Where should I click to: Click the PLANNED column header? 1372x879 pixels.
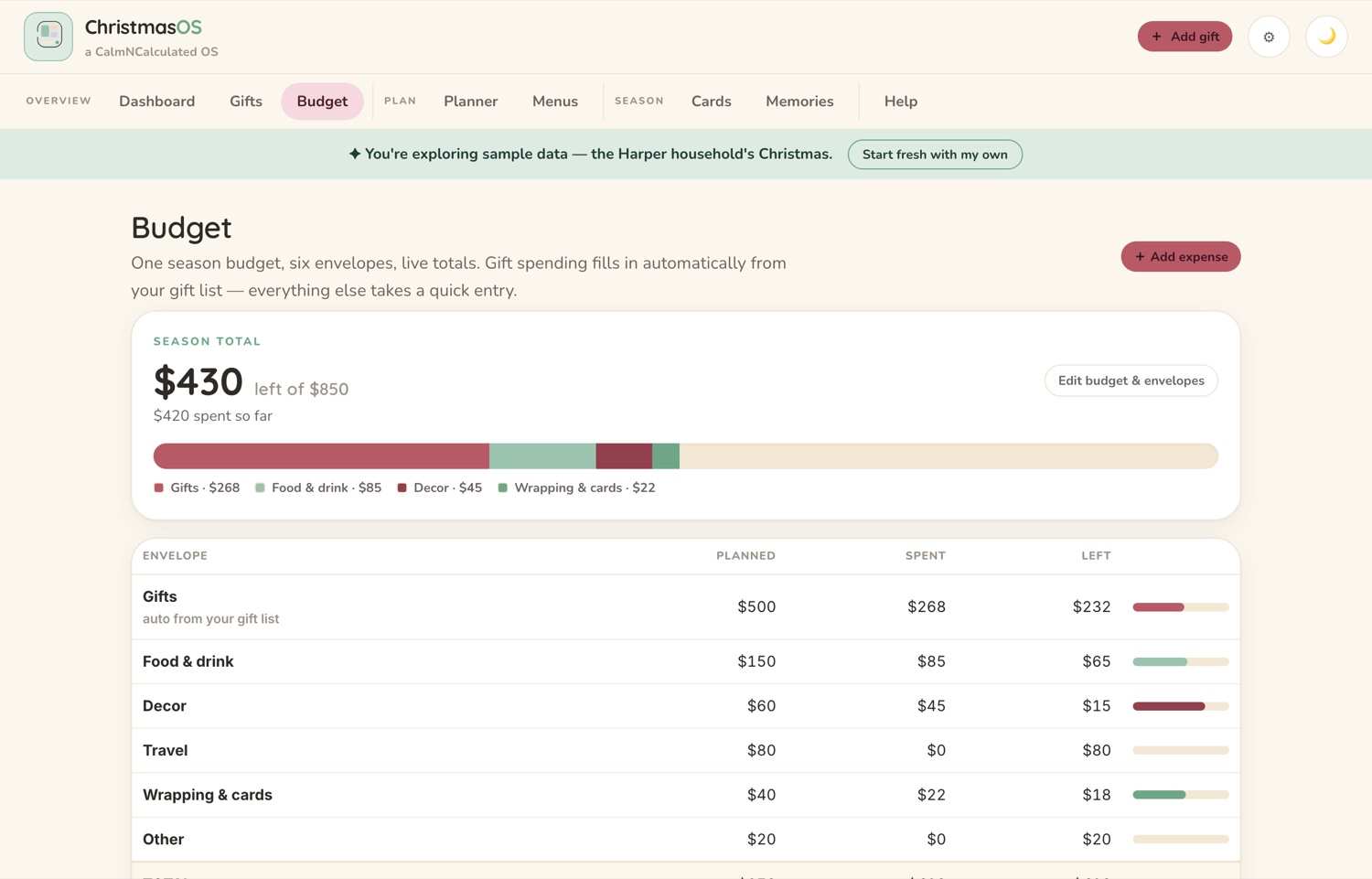tap(745, 556)
